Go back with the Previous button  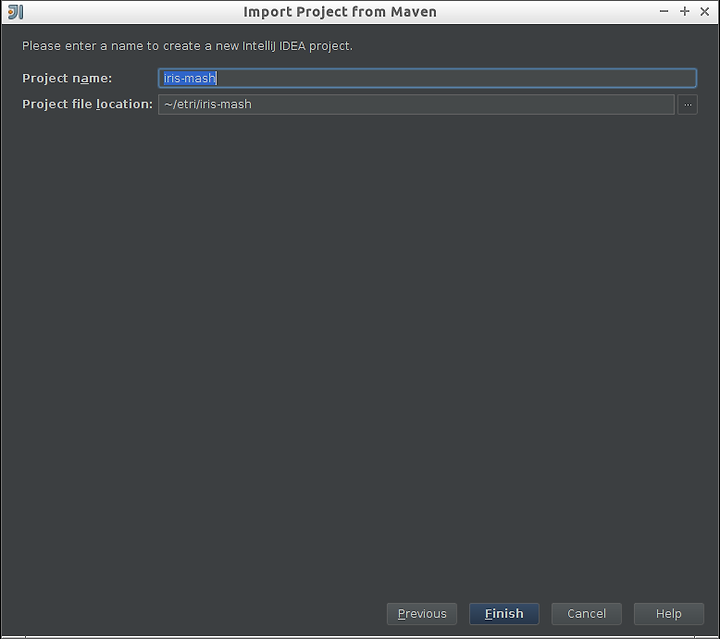(x=422, y=614)
